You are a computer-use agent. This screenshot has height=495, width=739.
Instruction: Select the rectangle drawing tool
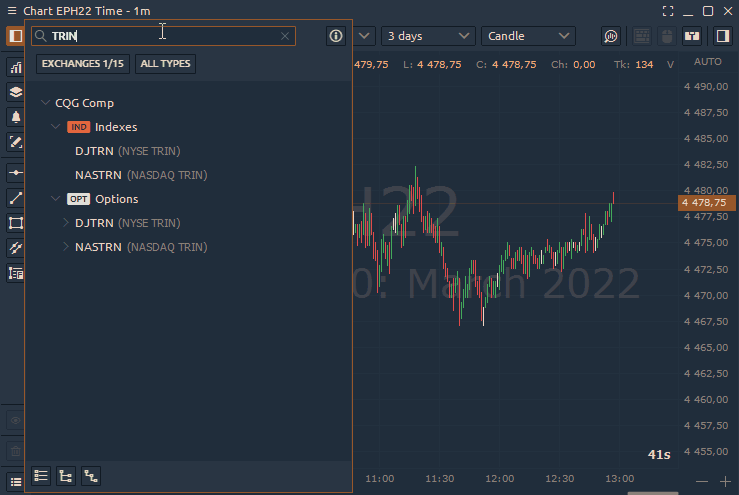(x=16, y=223)
